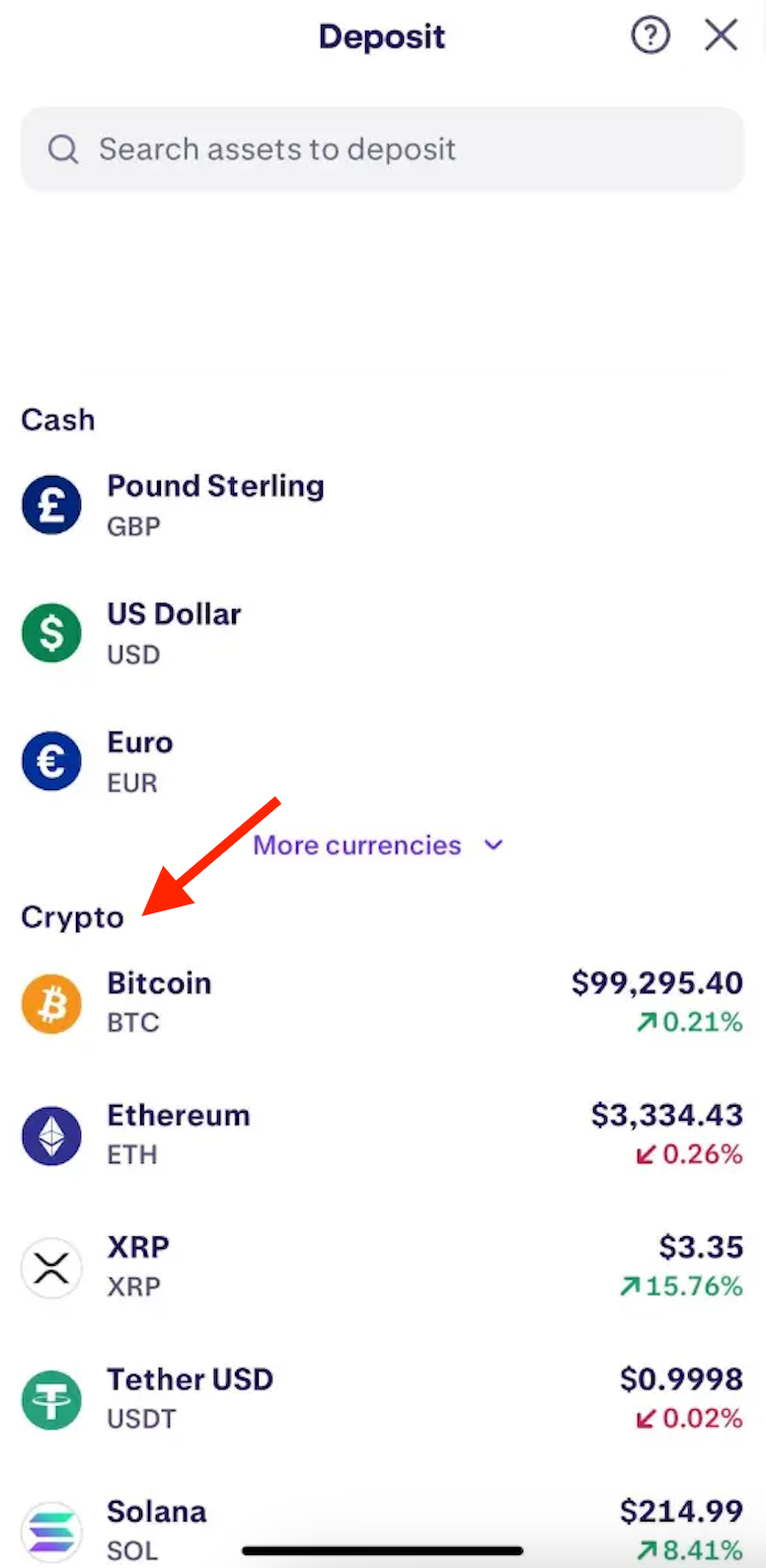Select the US Dollar green icon
Viewport: 766px width, 1568px height.
(x=51, y=633)
